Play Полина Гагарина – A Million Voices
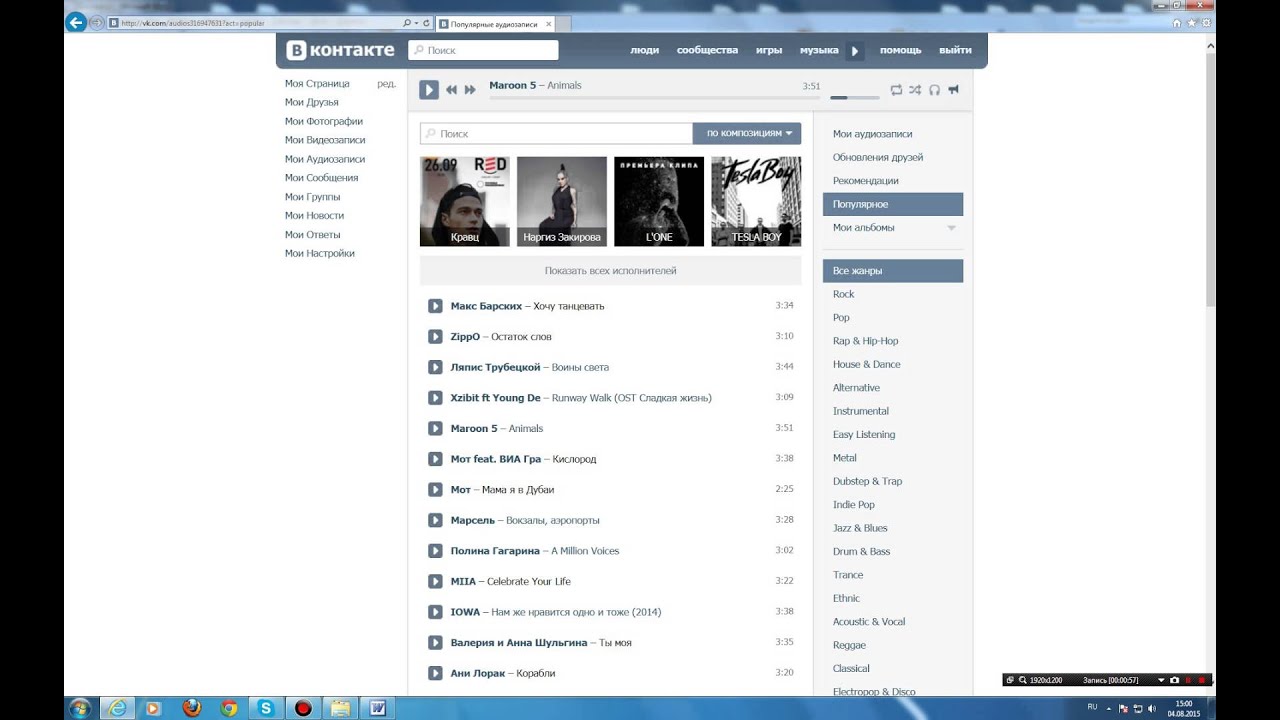 pos(435,551)
